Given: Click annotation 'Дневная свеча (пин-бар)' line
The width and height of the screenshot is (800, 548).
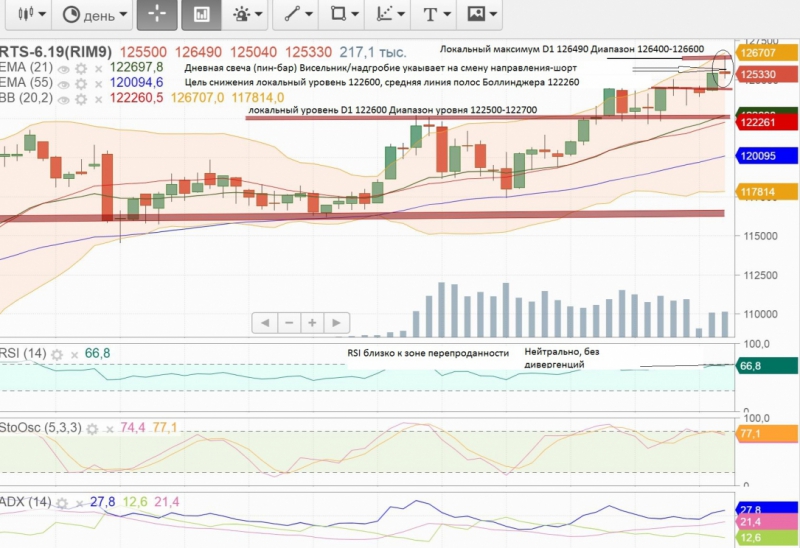Looking at the screenshot, I should 381,68.
